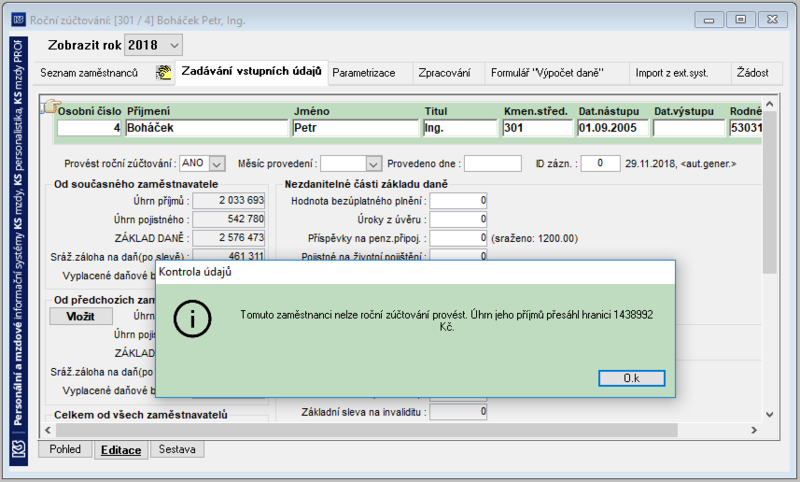Image resolution: width=800 pixels, height=482 pixels.
Task: Open the Zpracování tab
Action: pos(444,73)
